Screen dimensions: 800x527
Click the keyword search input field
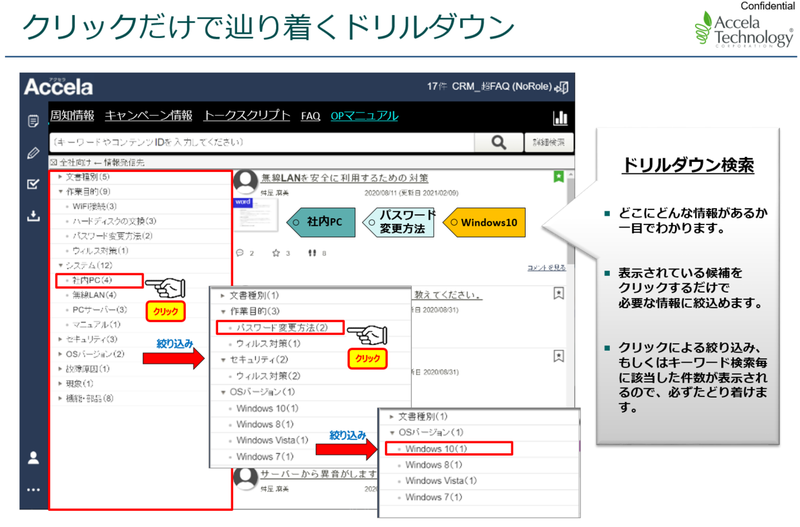[x=260, y=142]
